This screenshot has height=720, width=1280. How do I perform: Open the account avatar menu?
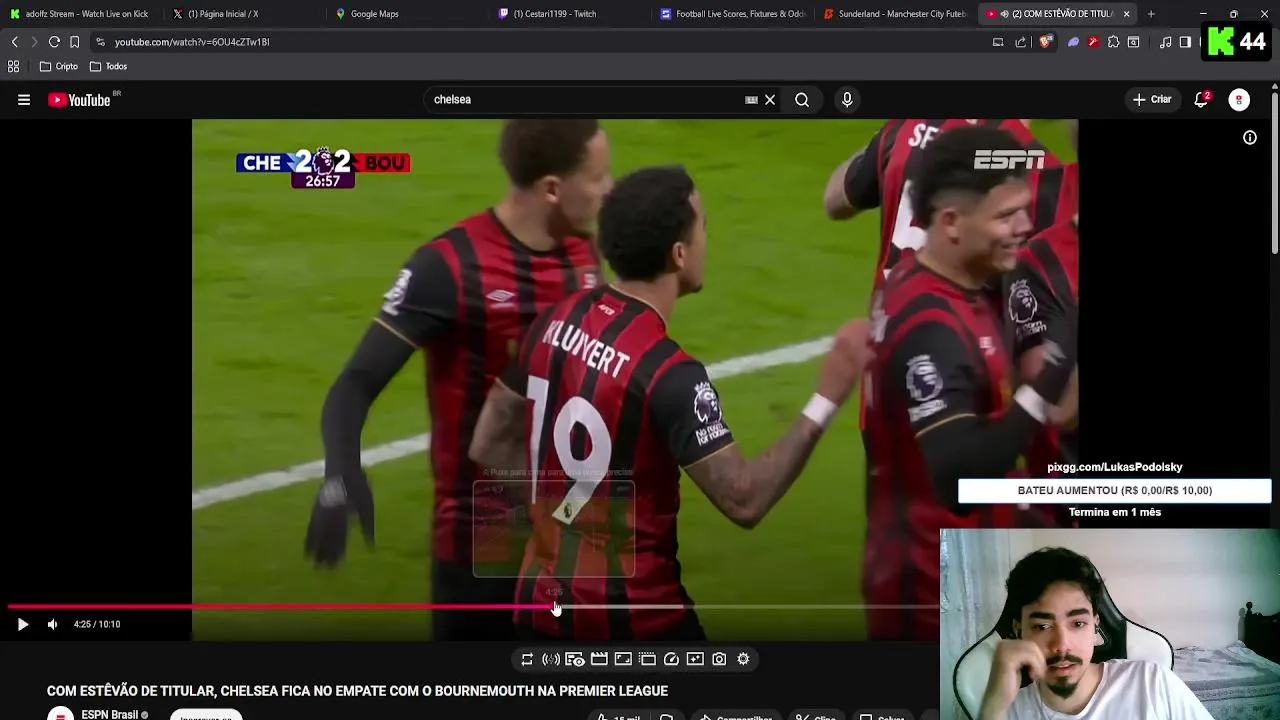[1239, 100]
